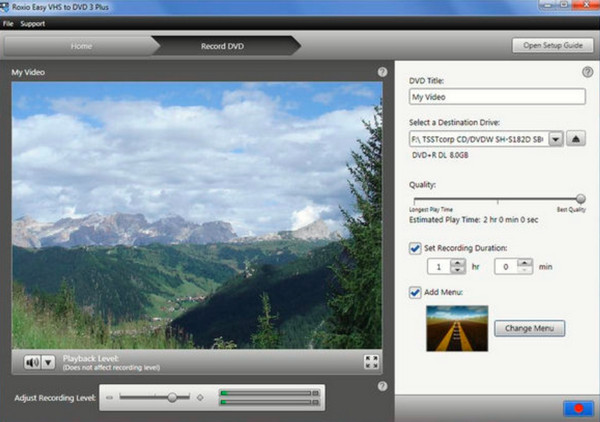
Task: Open the Support menu
Action: click(33, 24)
